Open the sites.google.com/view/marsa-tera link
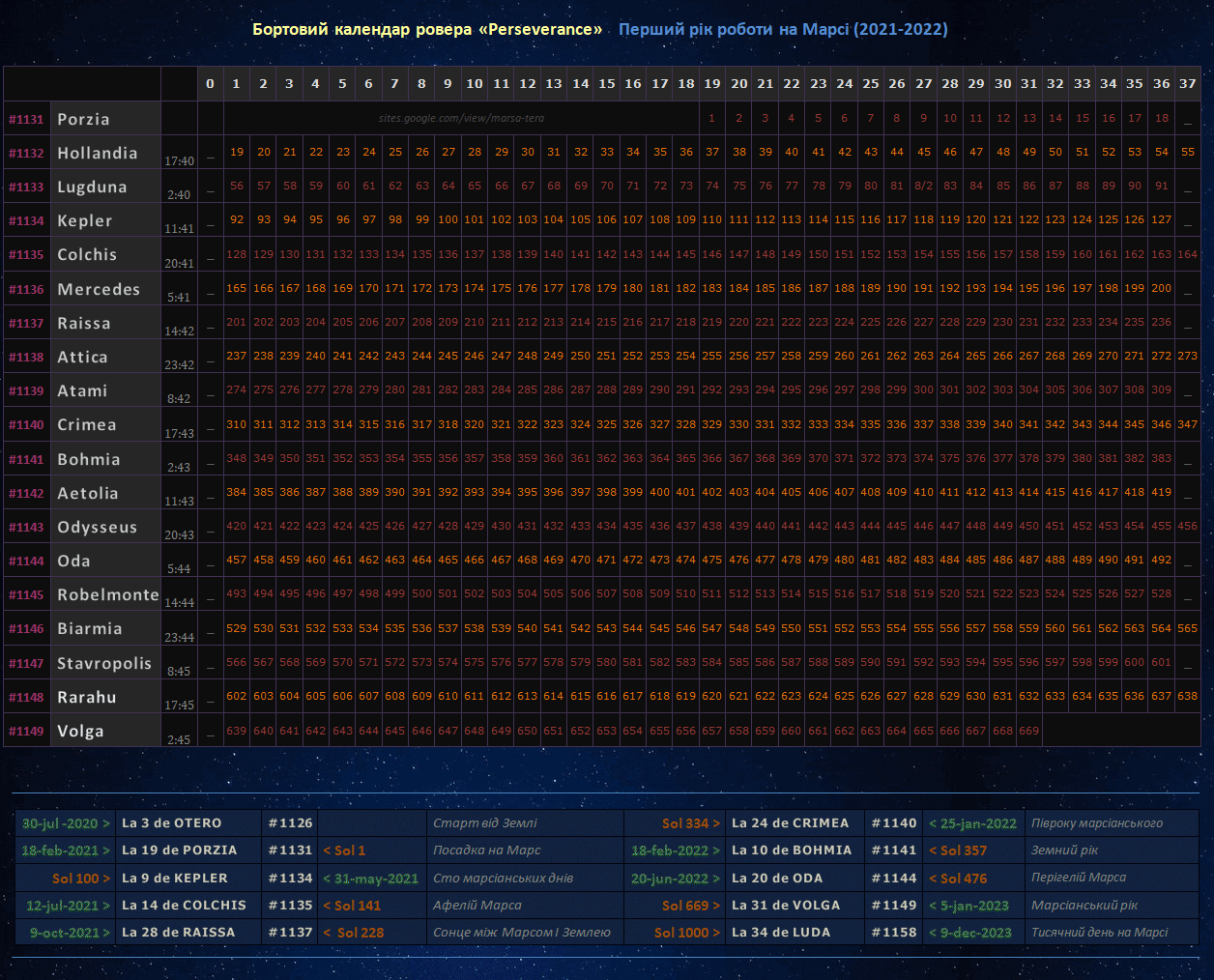 pyautogui.click(x=461, y=119)
